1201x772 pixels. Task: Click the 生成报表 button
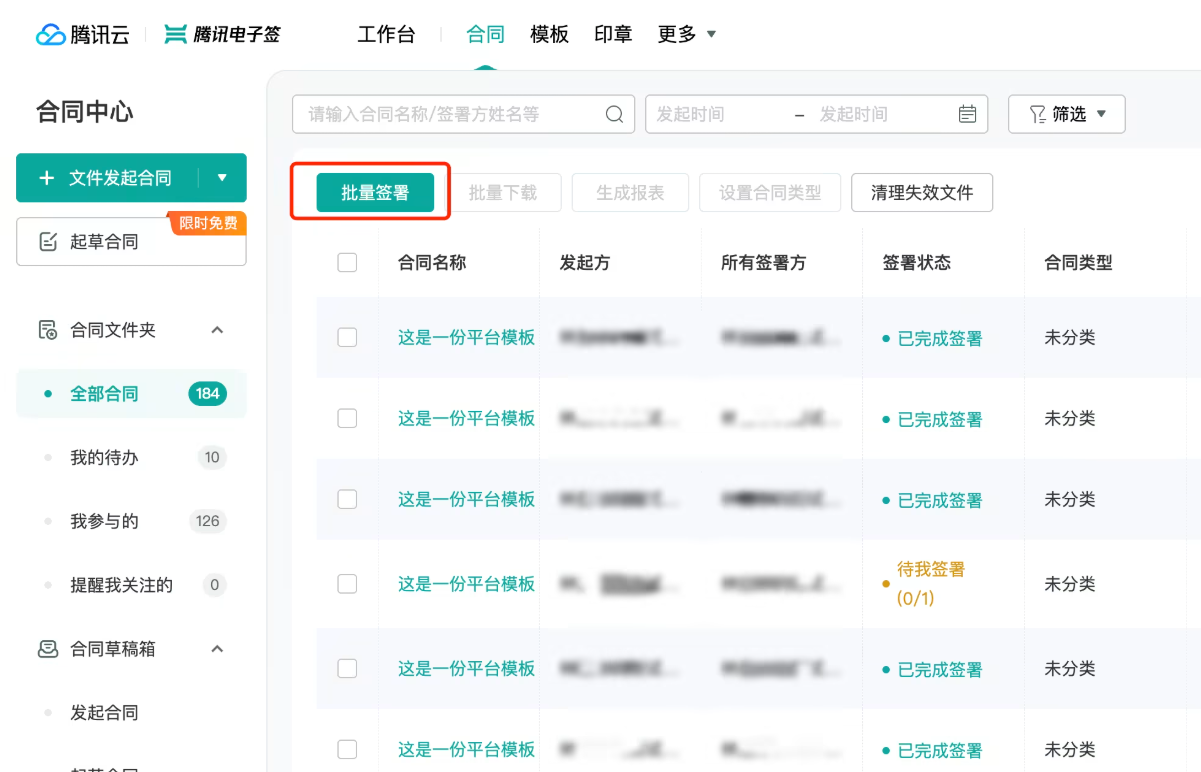click(630, 193)
